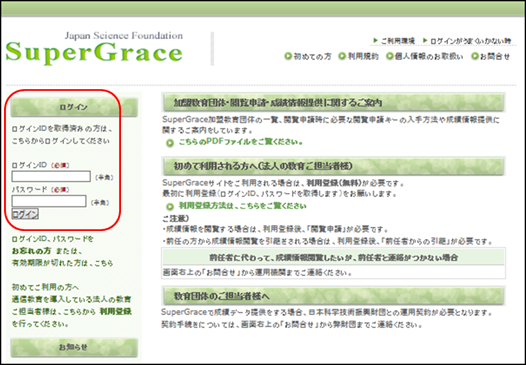Image resolution: width=526 pixels, height=365 pixels.
Task: Click the ログイン panel header
Action: 74,107
